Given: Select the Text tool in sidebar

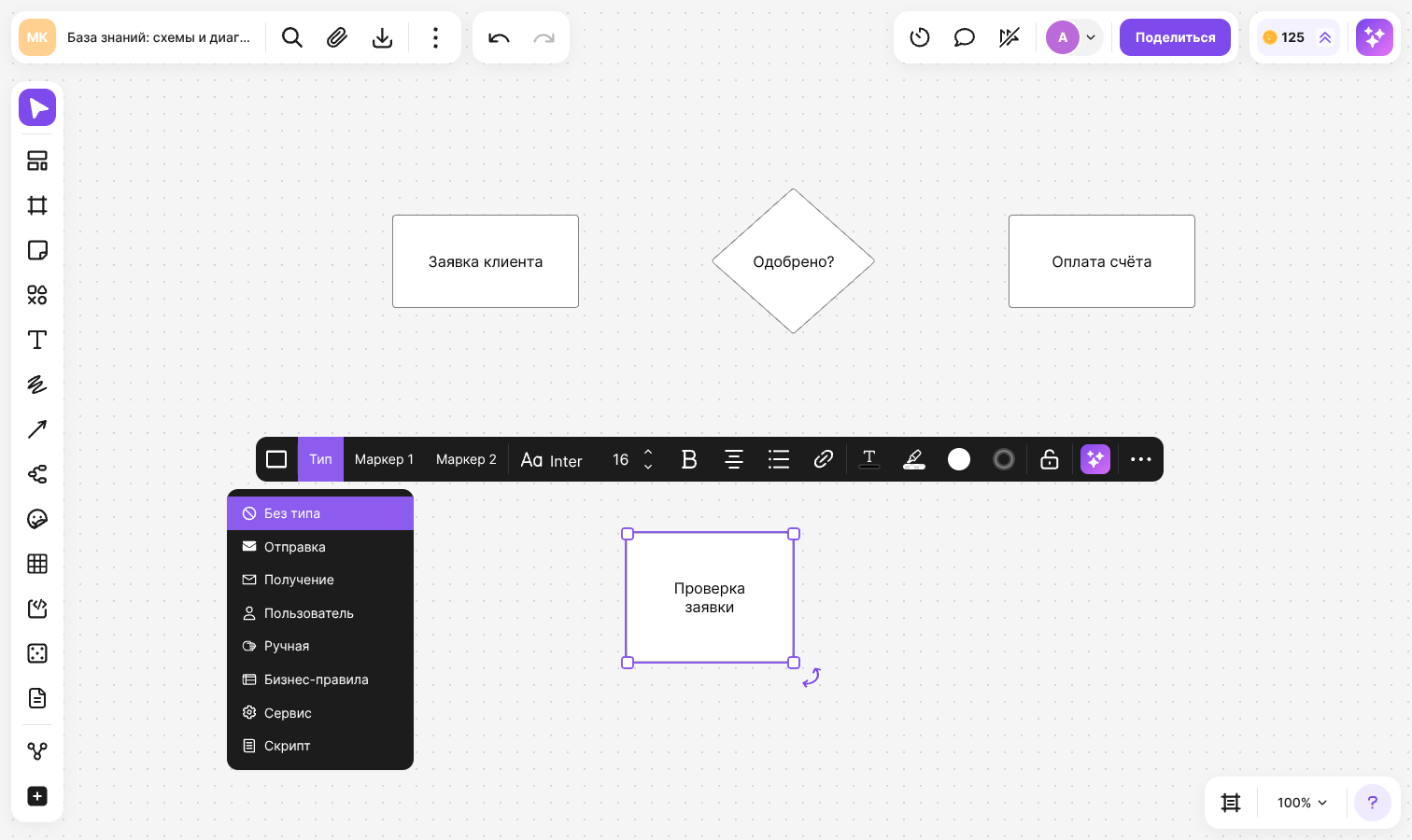Looking at the screenshot, I should 37,340.
